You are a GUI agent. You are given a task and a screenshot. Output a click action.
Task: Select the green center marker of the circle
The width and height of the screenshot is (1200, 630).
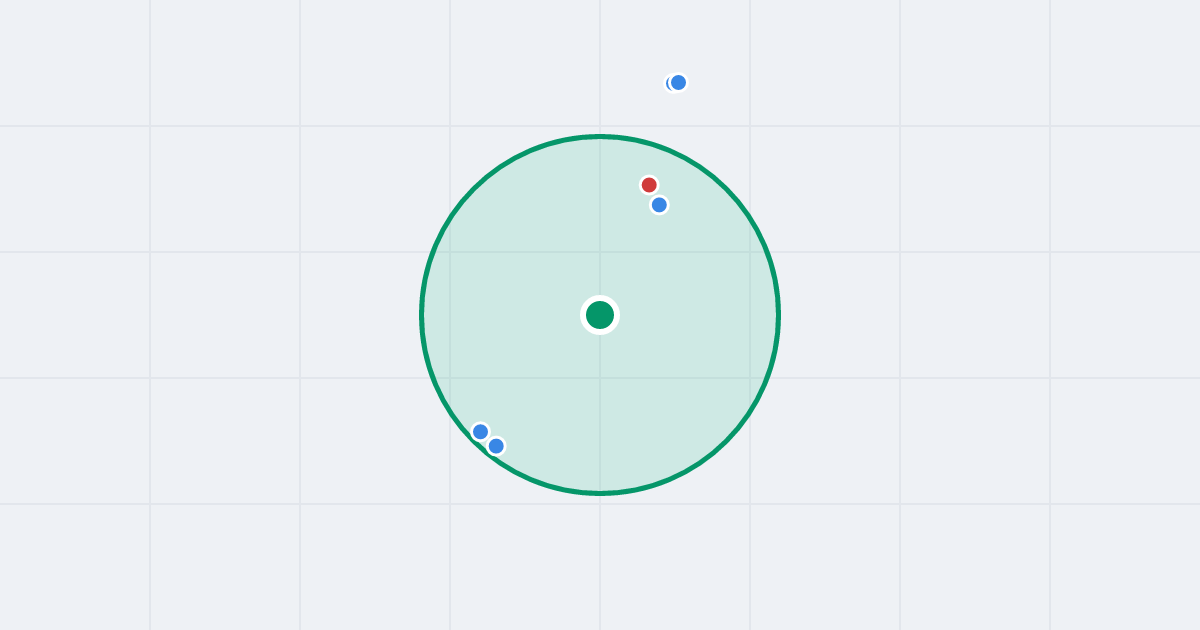(600, 315)
